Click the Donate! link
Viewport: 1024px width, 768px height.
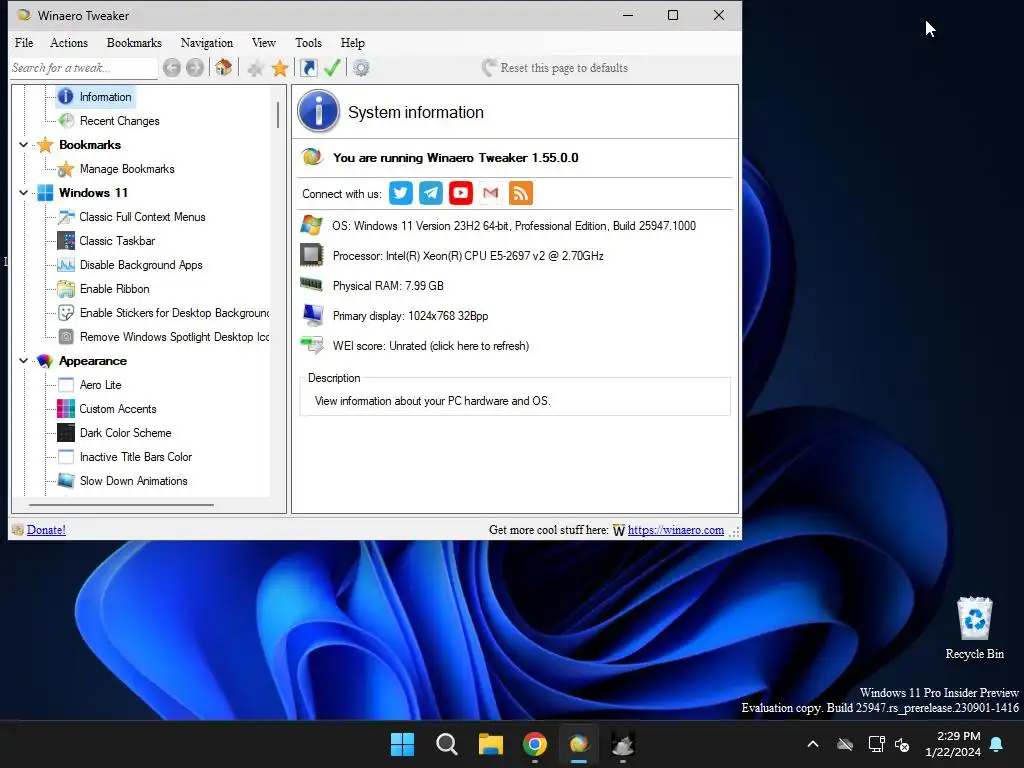[46, 530]
